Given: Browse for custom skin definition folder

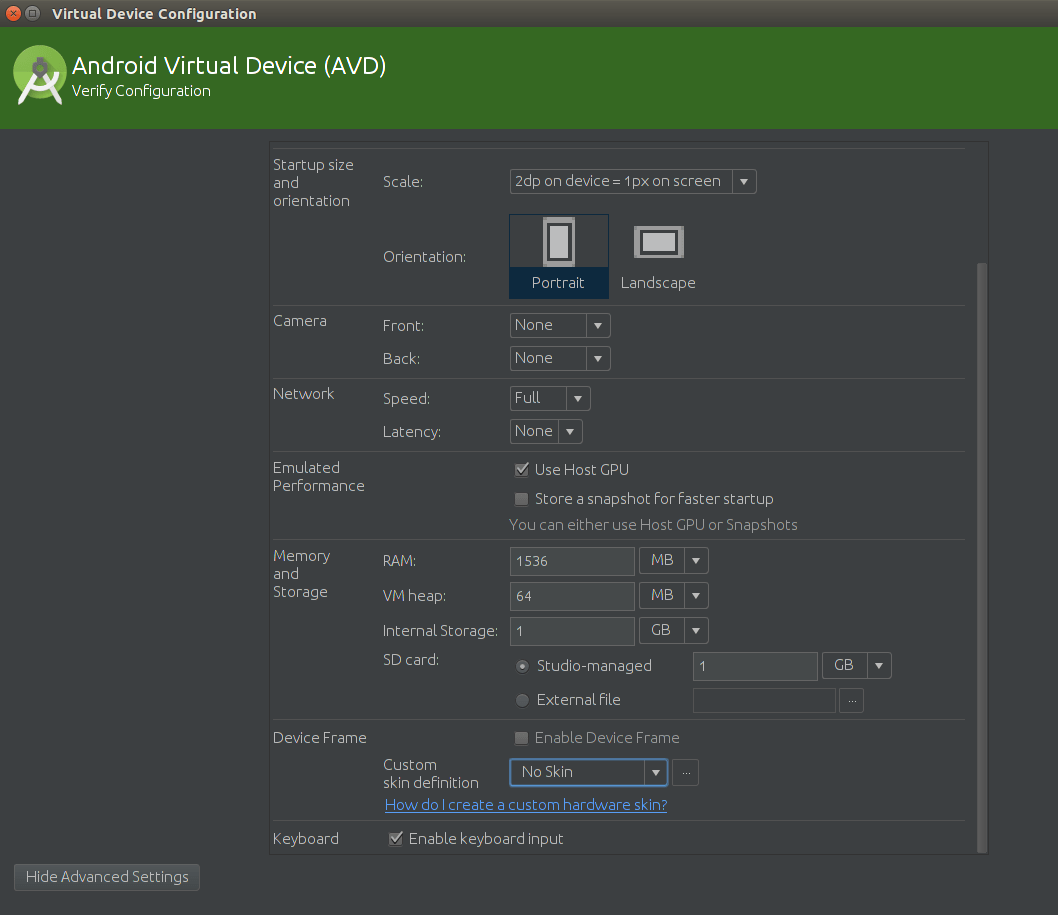Looking at the screenshot, I should [x=686, y=773].
